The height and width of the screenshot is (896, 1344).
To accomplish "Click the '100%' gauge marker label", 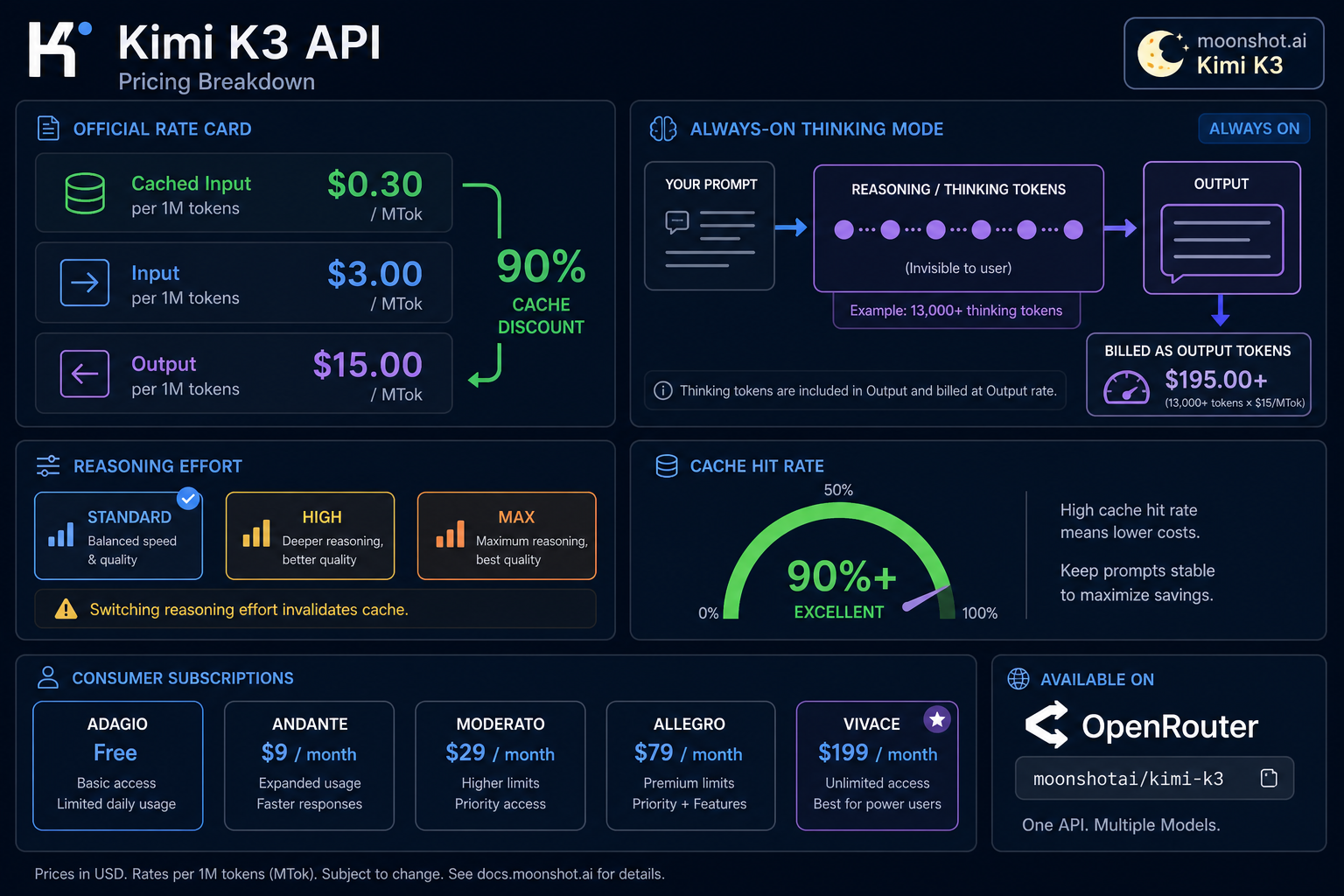I will point(980,613).
